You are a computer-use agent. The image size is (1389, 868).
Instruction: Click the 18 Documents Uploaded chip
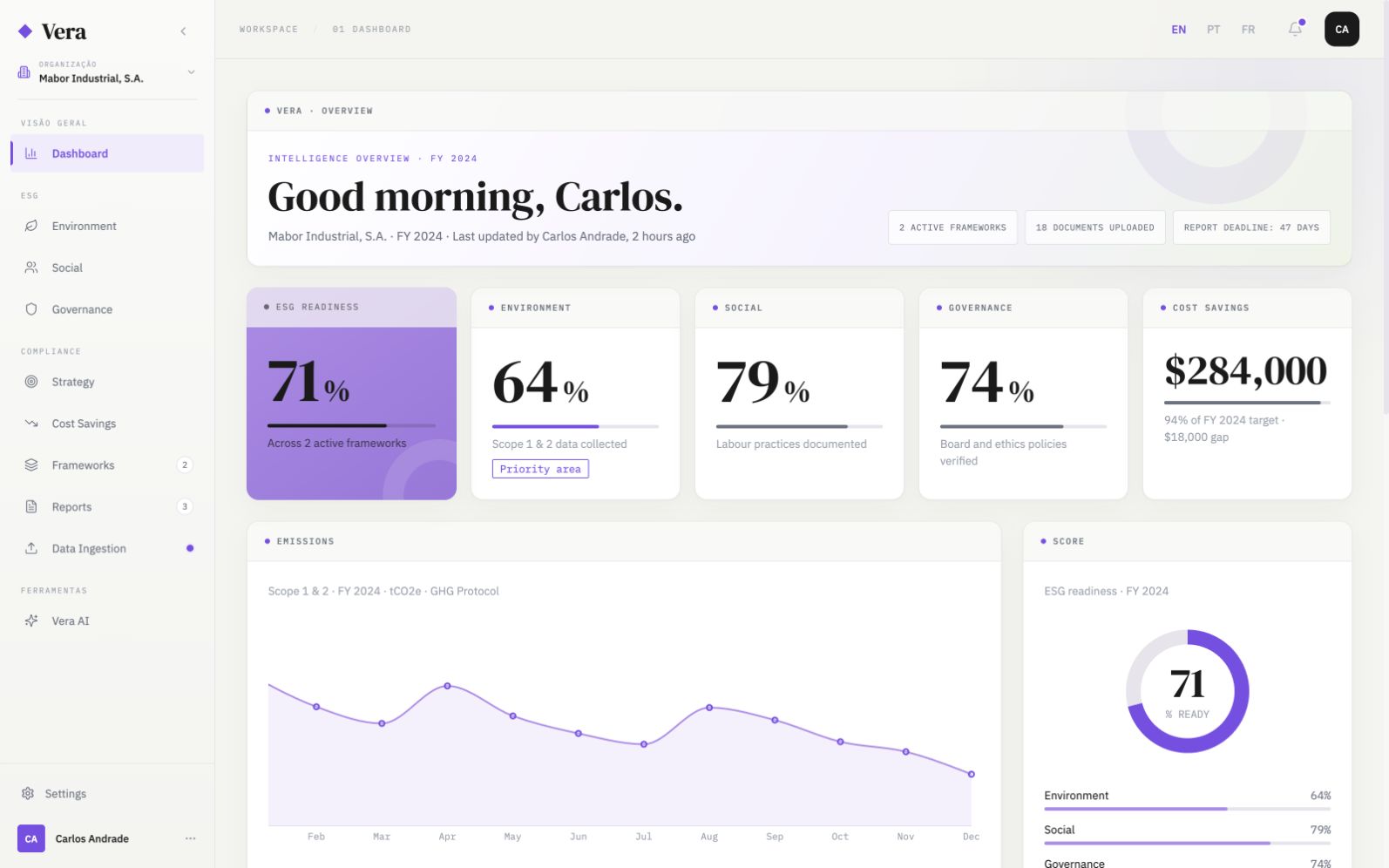pos(1094,227)
